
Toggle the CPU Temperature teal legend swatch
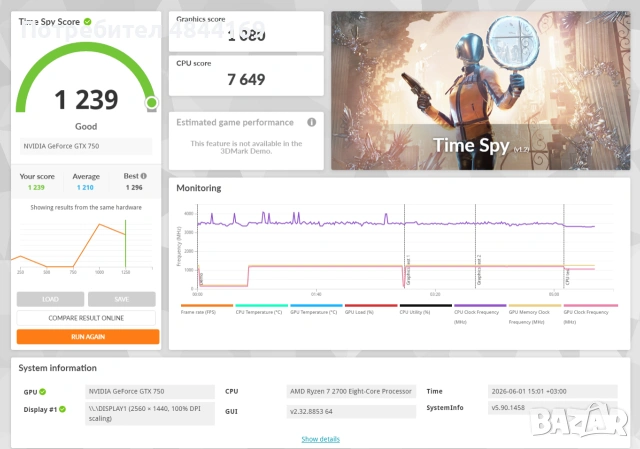262,305
